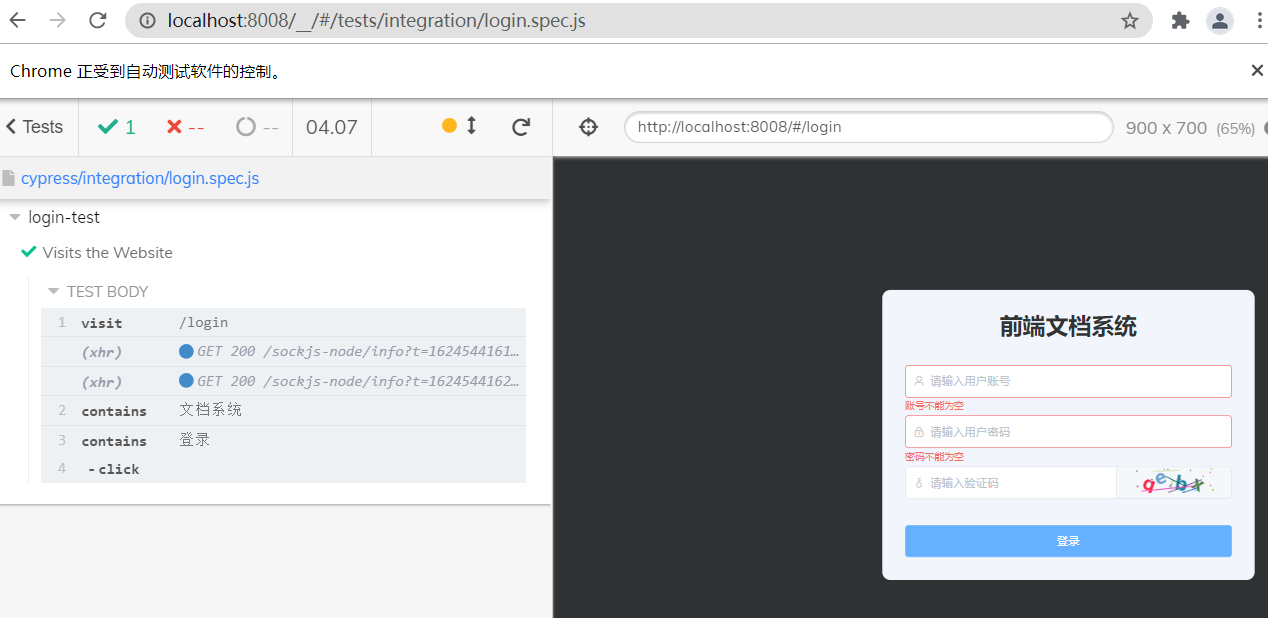This screenshot has width=1268, height=618.
Task: Dismiss the Chrome automation notification bar
Action: [x=1256, y=70]
